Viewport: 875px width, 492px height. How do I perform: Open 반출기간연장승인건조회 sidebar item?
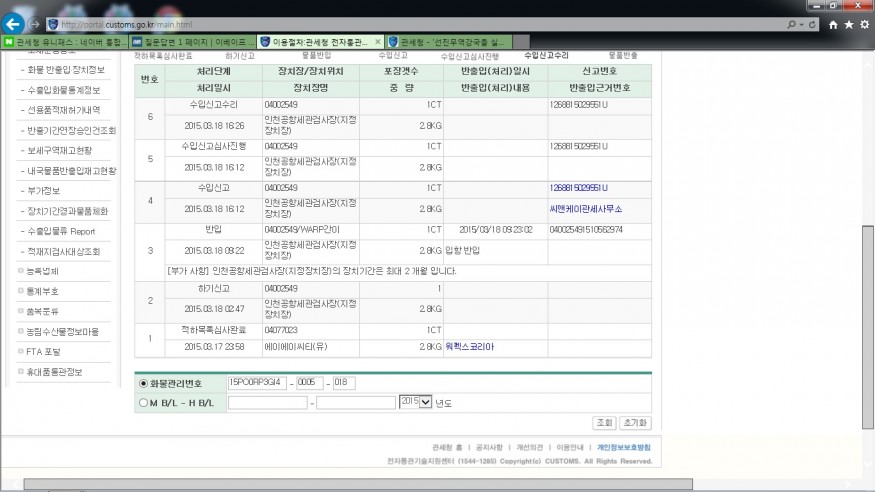71,131
